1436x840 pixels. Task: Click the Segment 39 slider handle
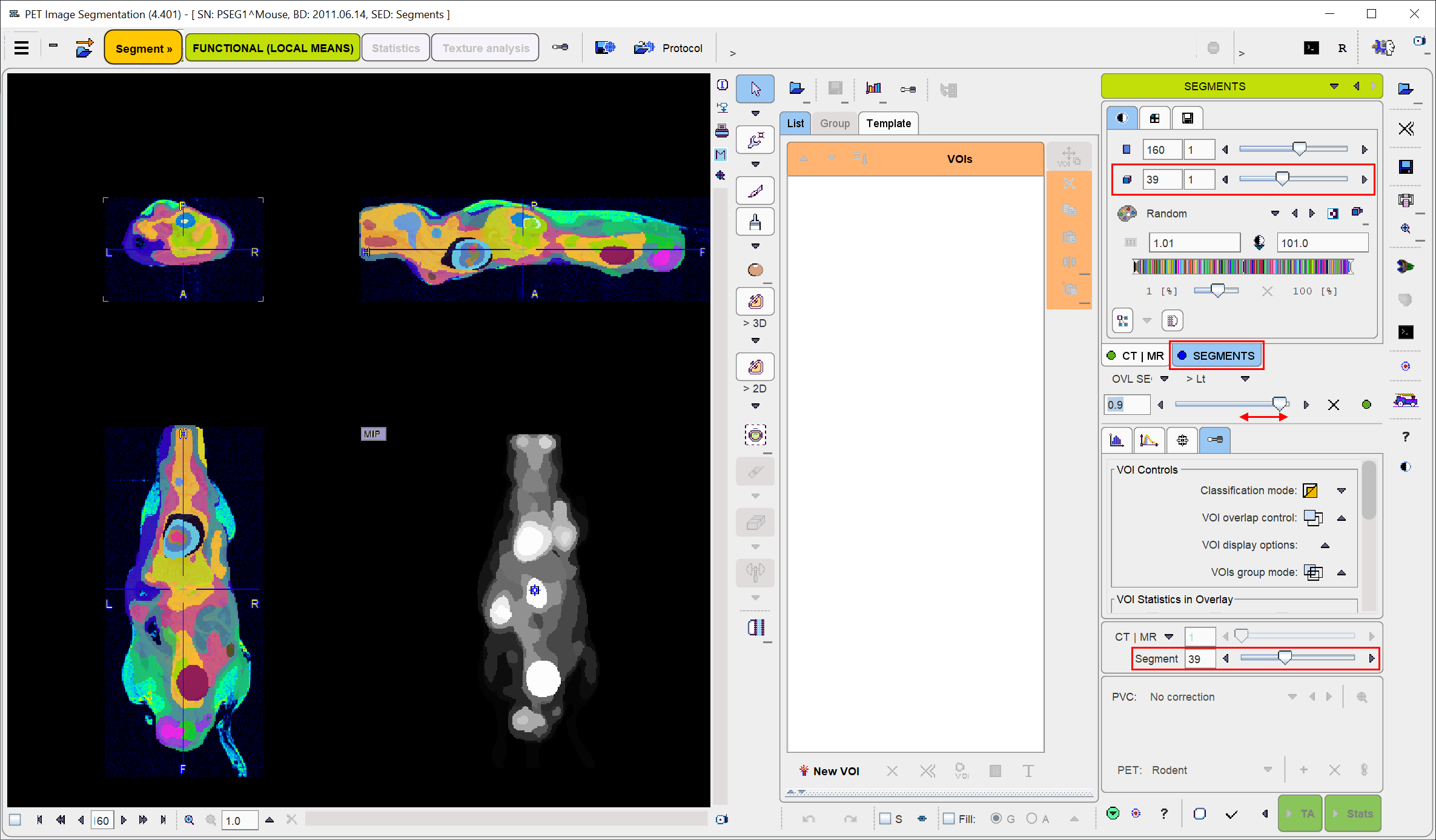(1285, 658)
